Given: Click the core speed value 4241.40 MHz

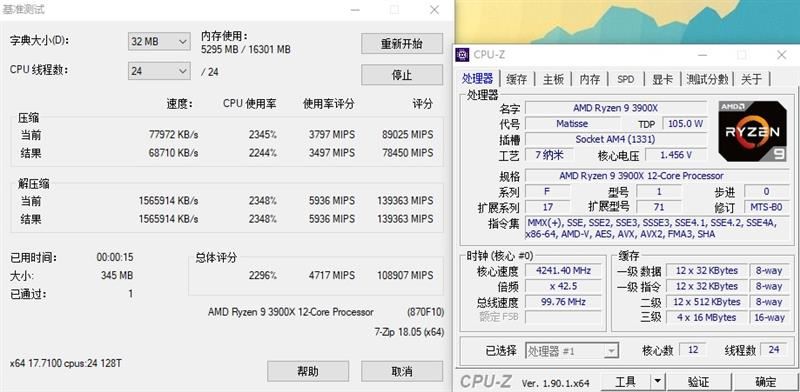Looking at the screenshot, I should tap(563, 271).
